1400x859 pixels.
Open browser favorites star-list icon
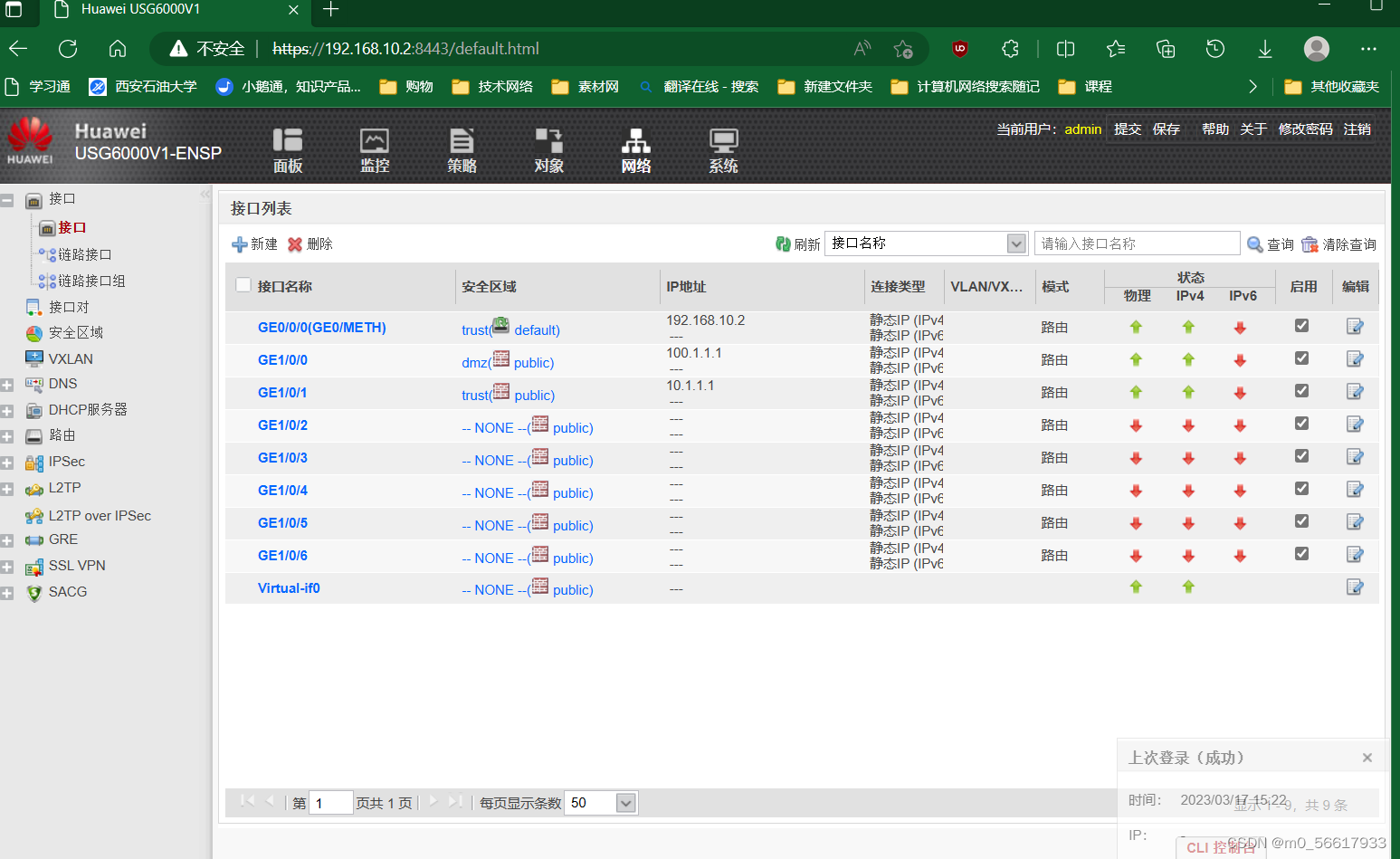pyautogui.click(x=1116, y=49)
